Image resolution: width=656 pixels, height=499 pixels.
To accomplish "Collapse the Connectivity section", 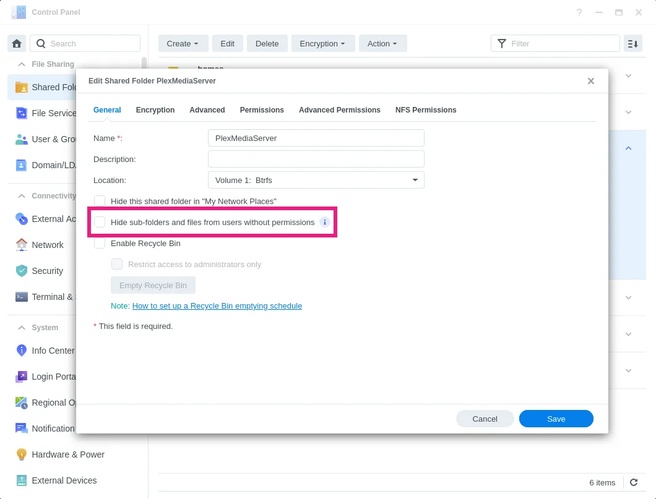I will 21,196.
